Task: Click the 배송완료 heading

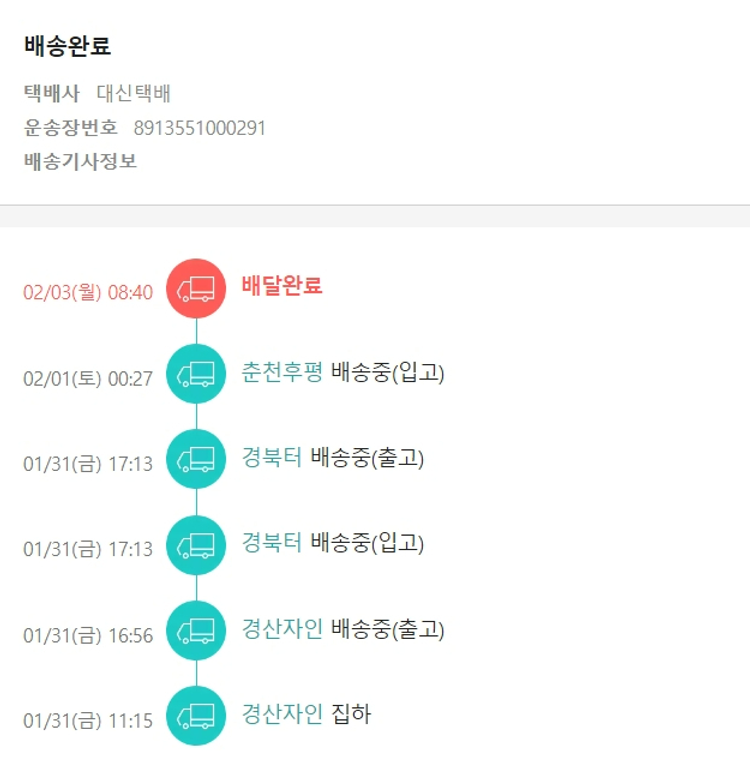Action: click(x=68, y=46)
